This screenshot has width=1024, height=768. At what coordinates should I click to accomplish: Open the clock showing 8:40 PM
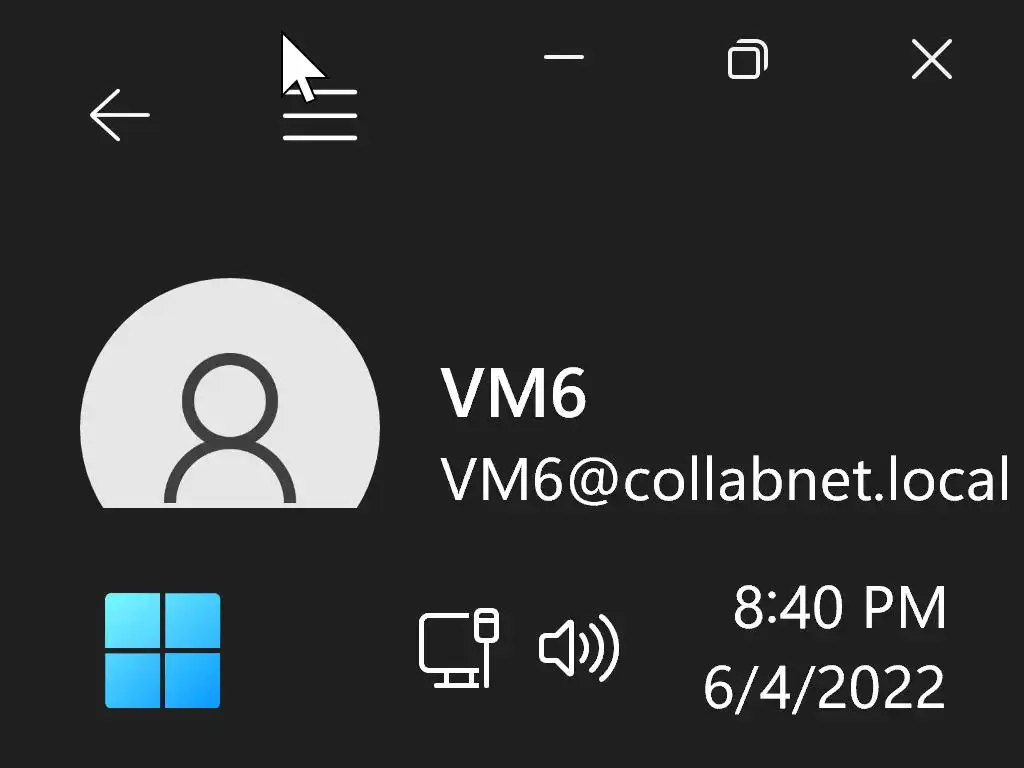point(840,607)
